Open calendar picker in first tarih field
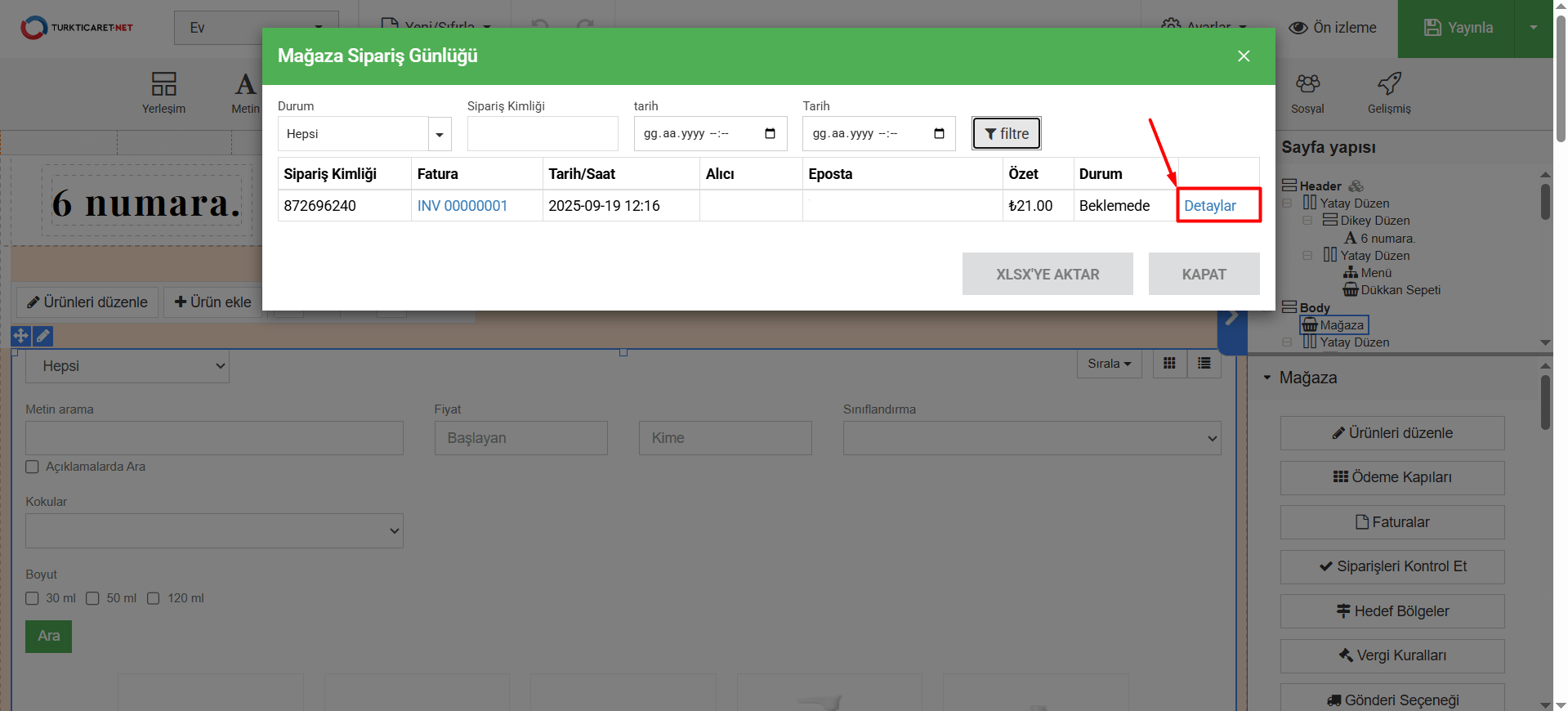Viewport: 1568px width, 711px height. tap(770, 134)
